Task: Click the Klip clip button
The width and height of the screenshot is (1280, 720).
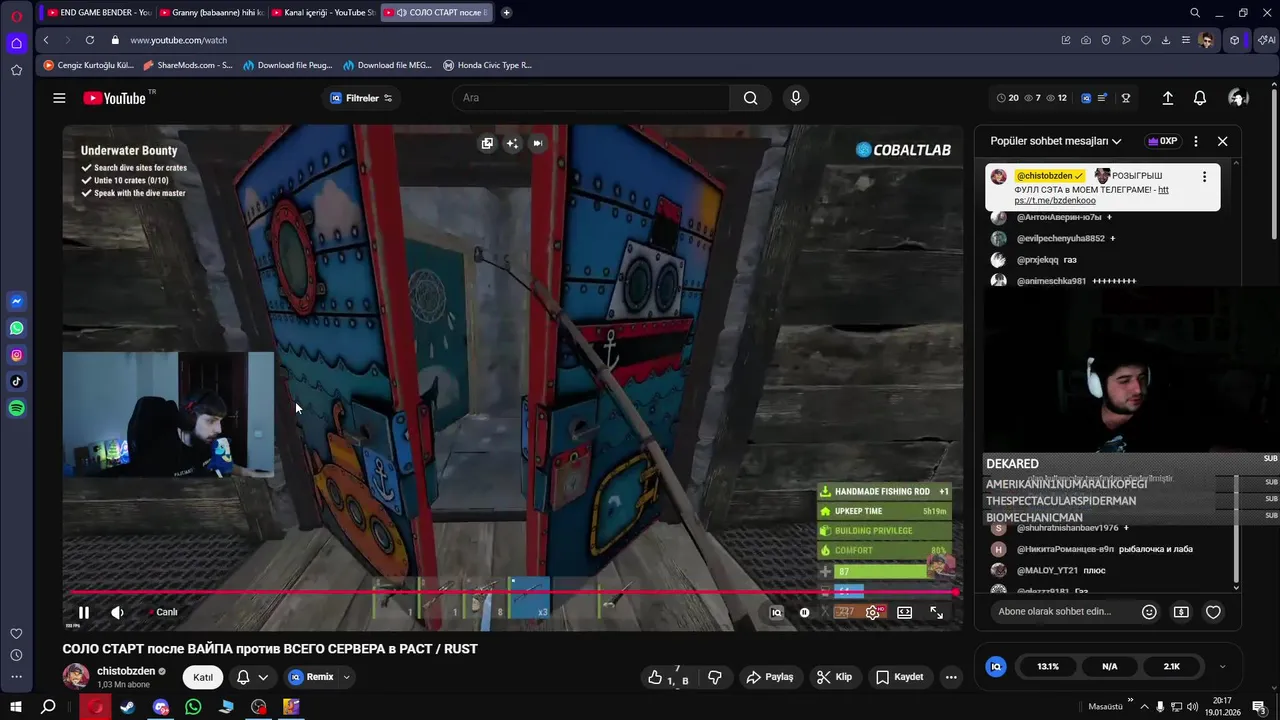Action: pyautogui.click(x=834, y=677)
